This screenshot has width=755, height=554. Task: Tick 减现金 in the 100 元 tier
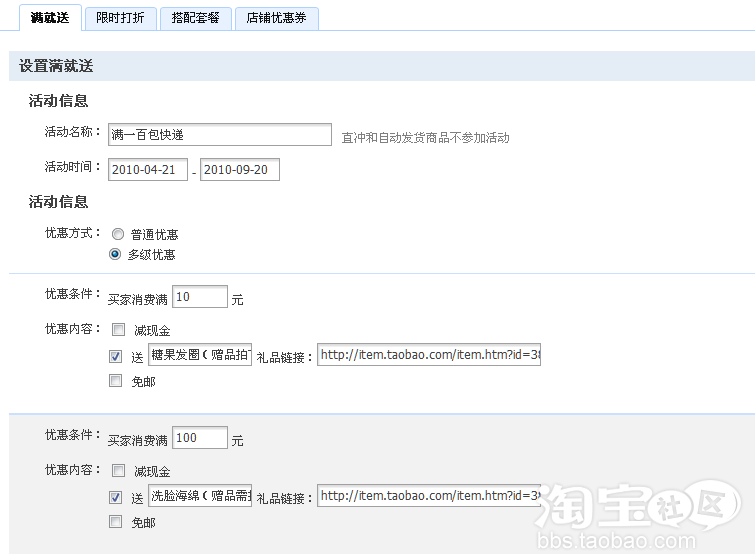click(x=117, y=471)
